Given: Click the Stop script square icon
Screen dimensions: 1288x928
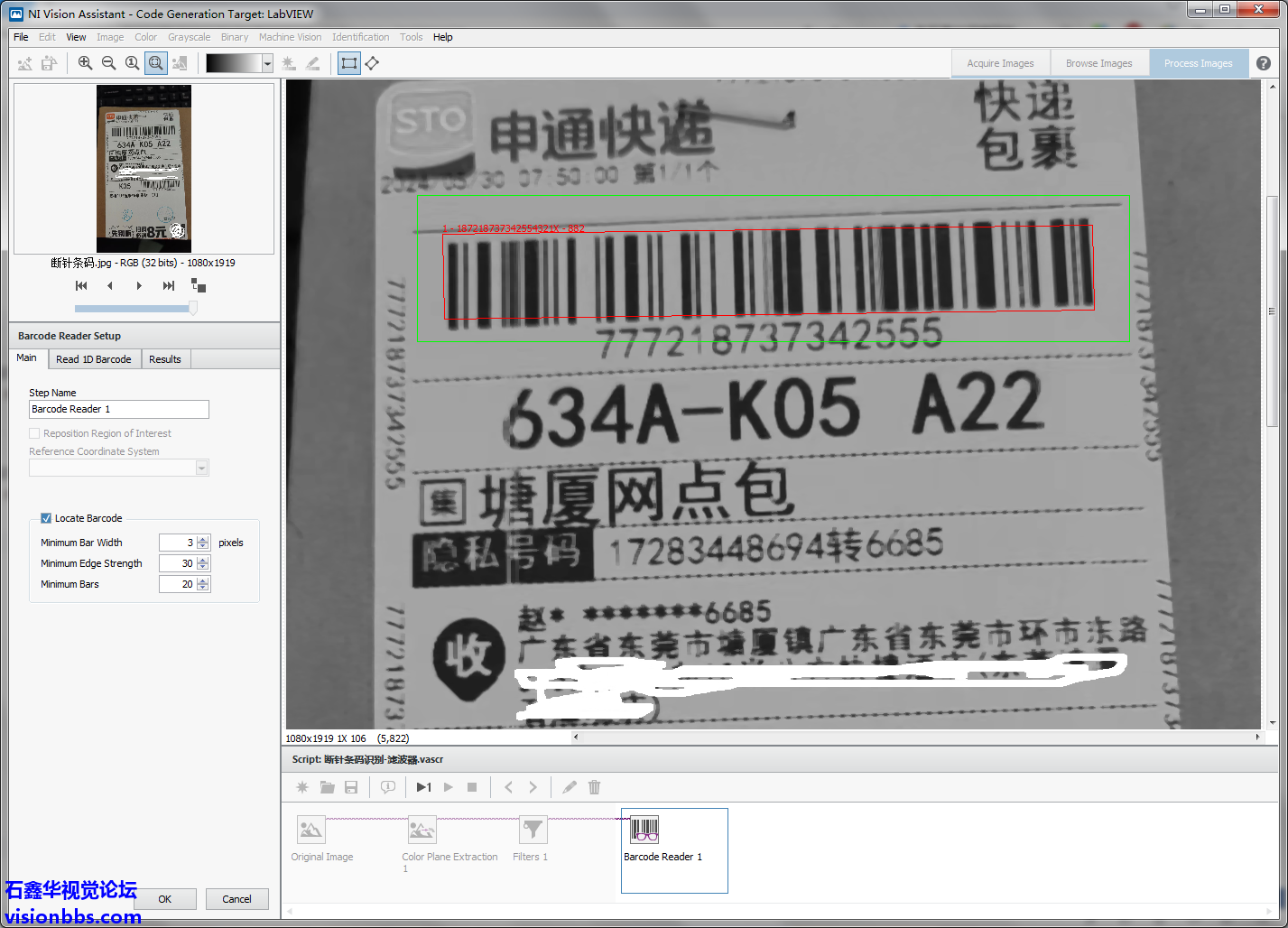Looking at the screenshot, I should coord(472,787).
